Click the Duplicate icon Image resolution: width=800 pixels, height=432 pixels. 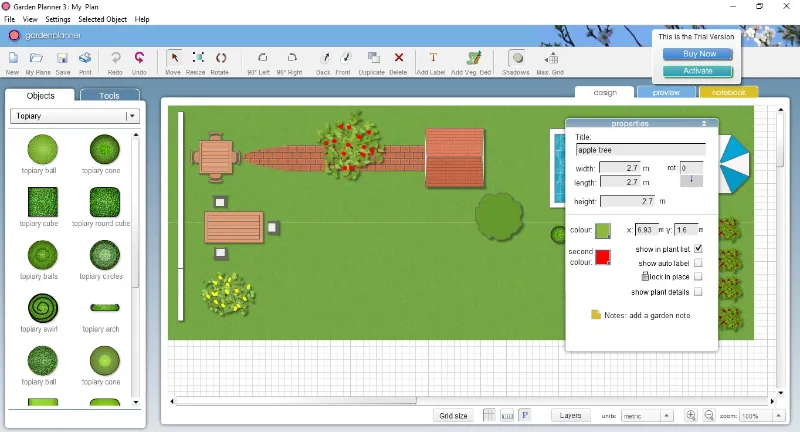point(372,60)
